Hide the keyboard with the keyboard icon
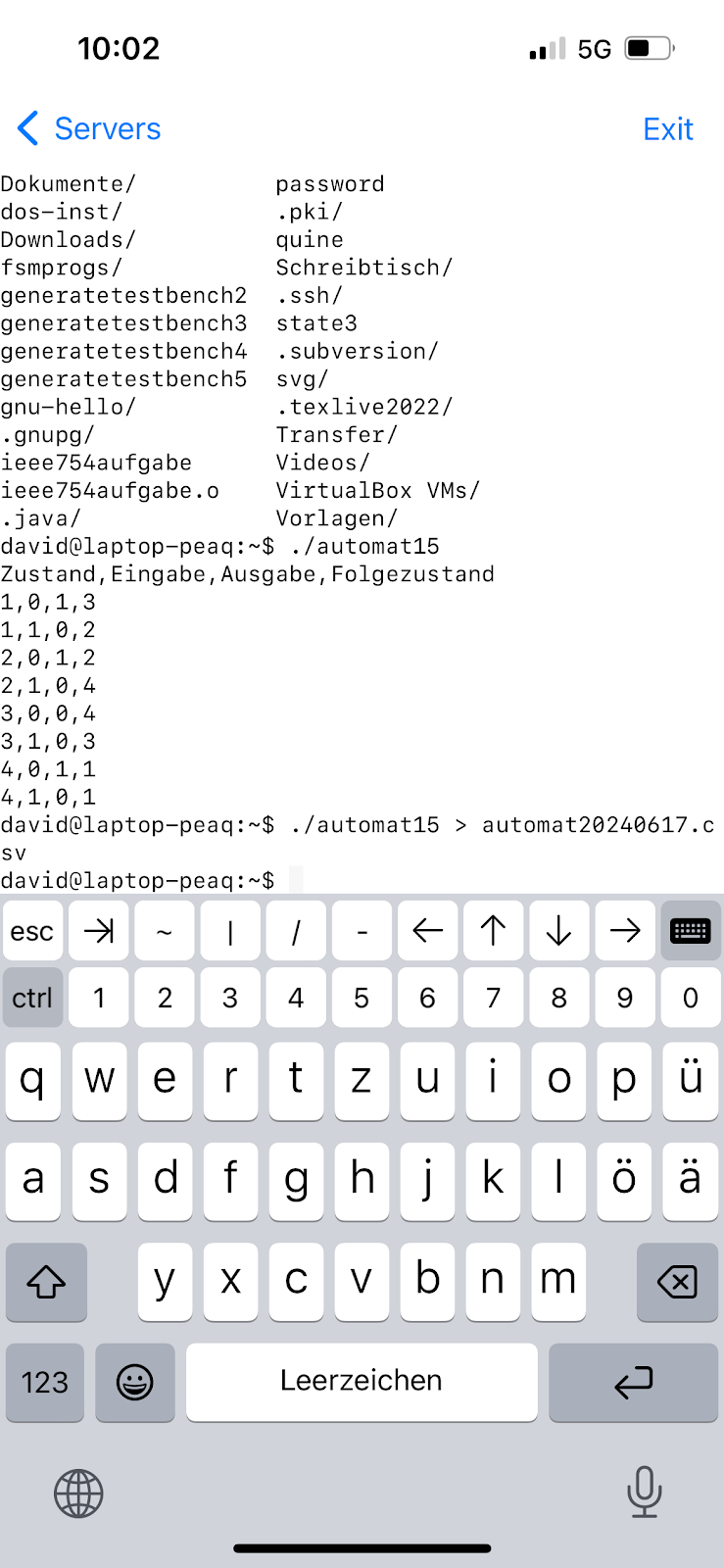The height and width of the screenshot is (1568, 724). [690, 931]
